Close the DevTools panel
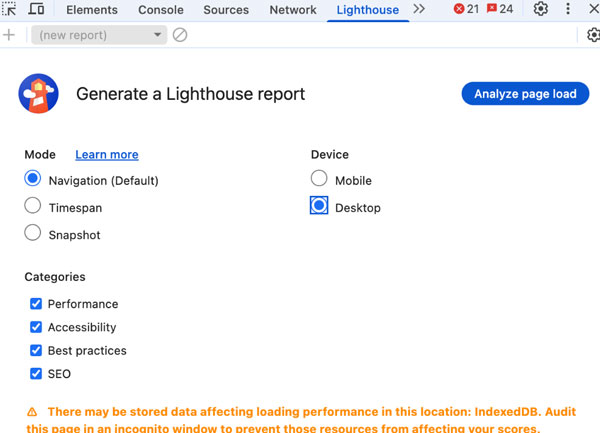 [x=594, y=9]
